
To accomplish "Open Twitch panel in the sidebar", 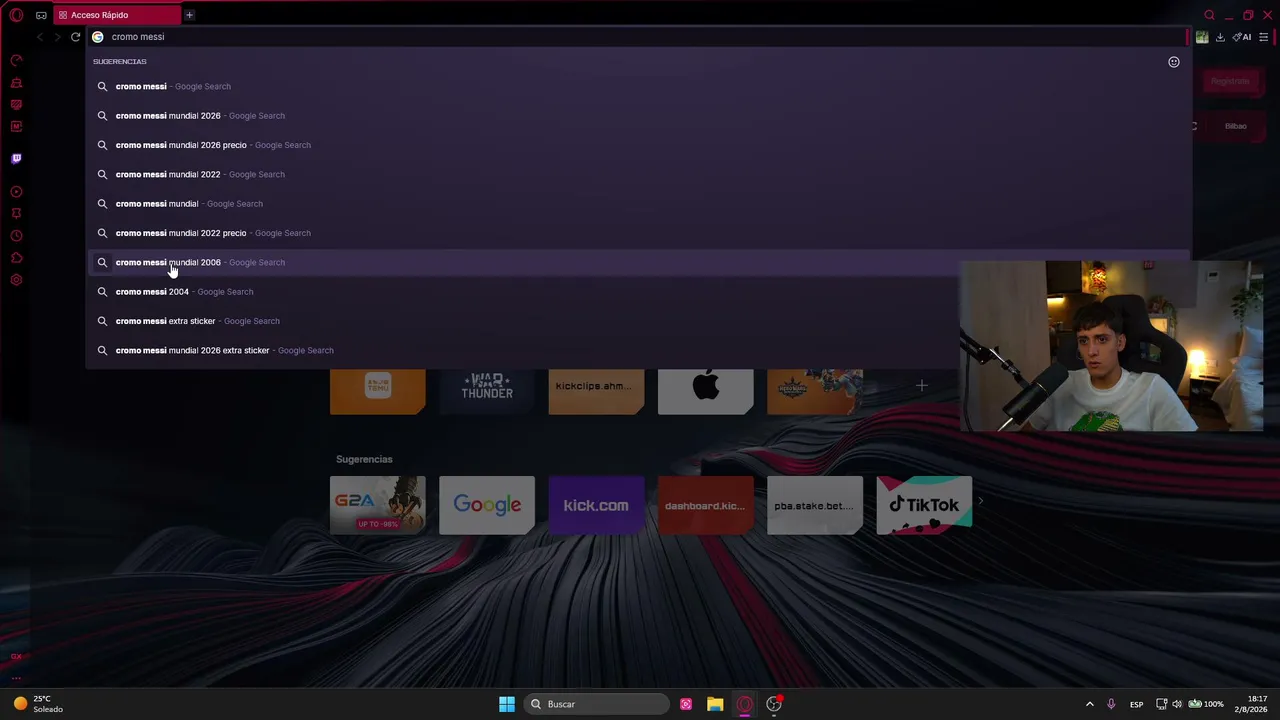I will [x=16, y=158].
